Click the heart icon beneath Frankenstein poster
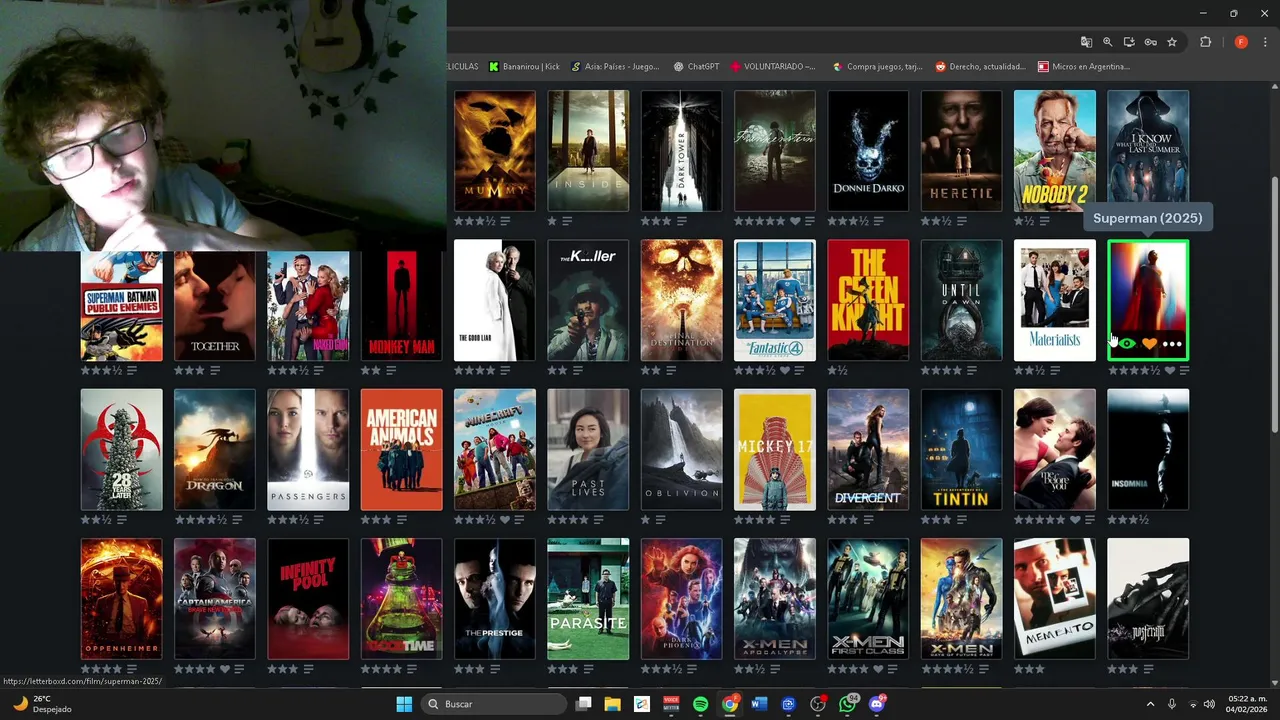This screenshot has width=1280, height=720. pyautogui.click(x=796, y=221)
